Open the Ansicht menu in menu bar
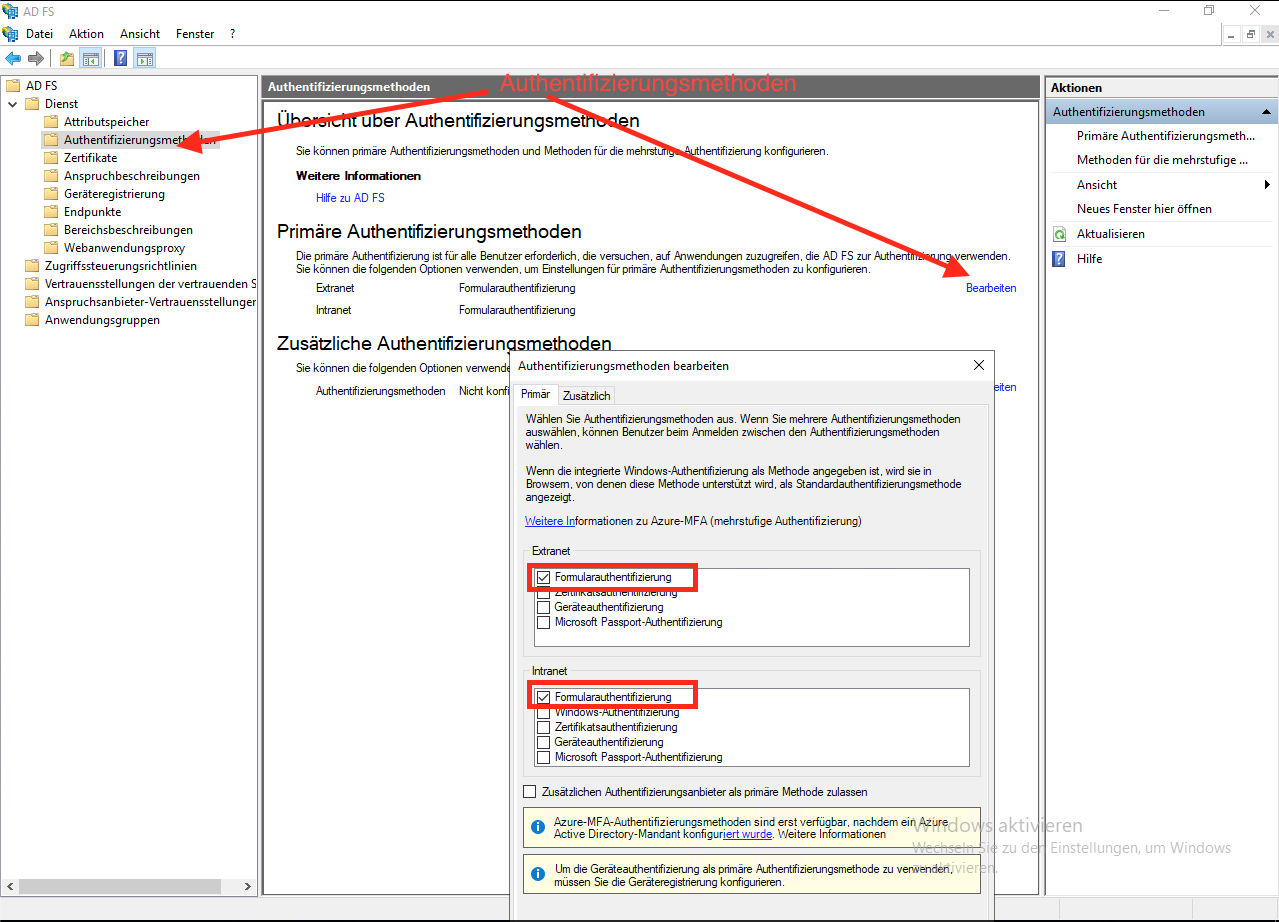The width and height of the screenshot is (1279, 922). [x=140, y=33]
